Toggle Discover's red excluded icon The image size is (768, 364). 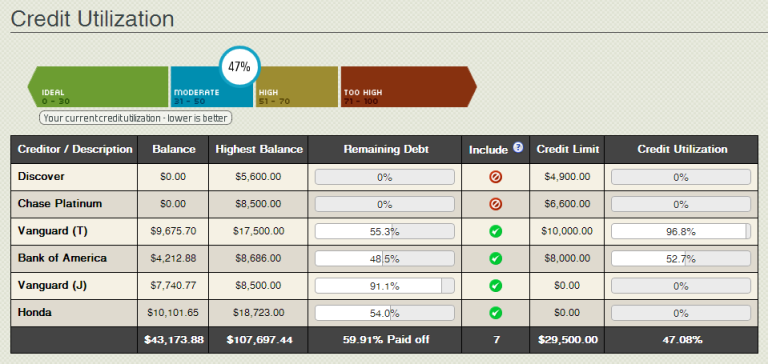tap(495, 178)
